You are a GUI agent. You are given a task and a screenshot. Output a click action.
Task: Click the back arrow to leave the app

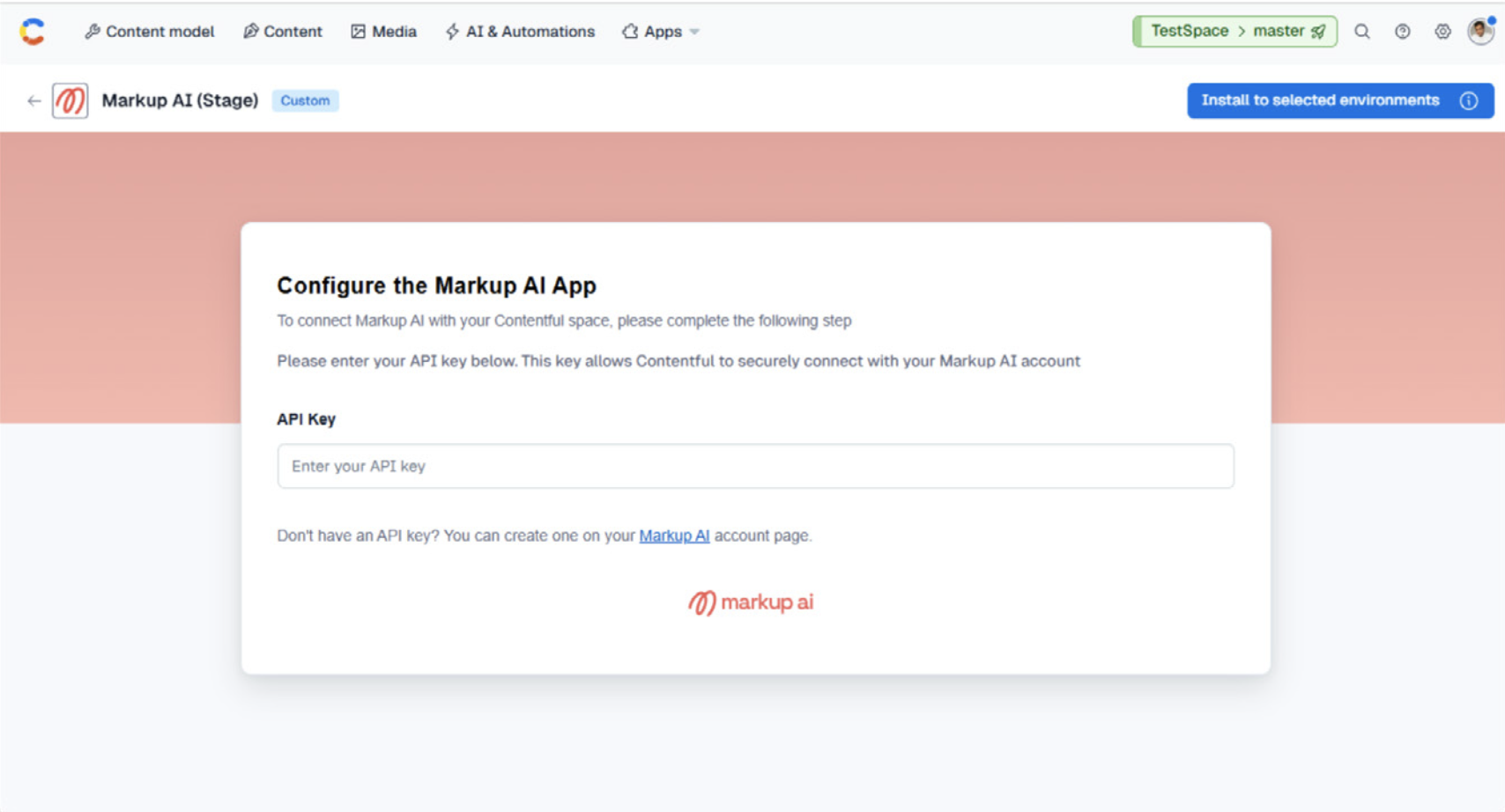33,100
